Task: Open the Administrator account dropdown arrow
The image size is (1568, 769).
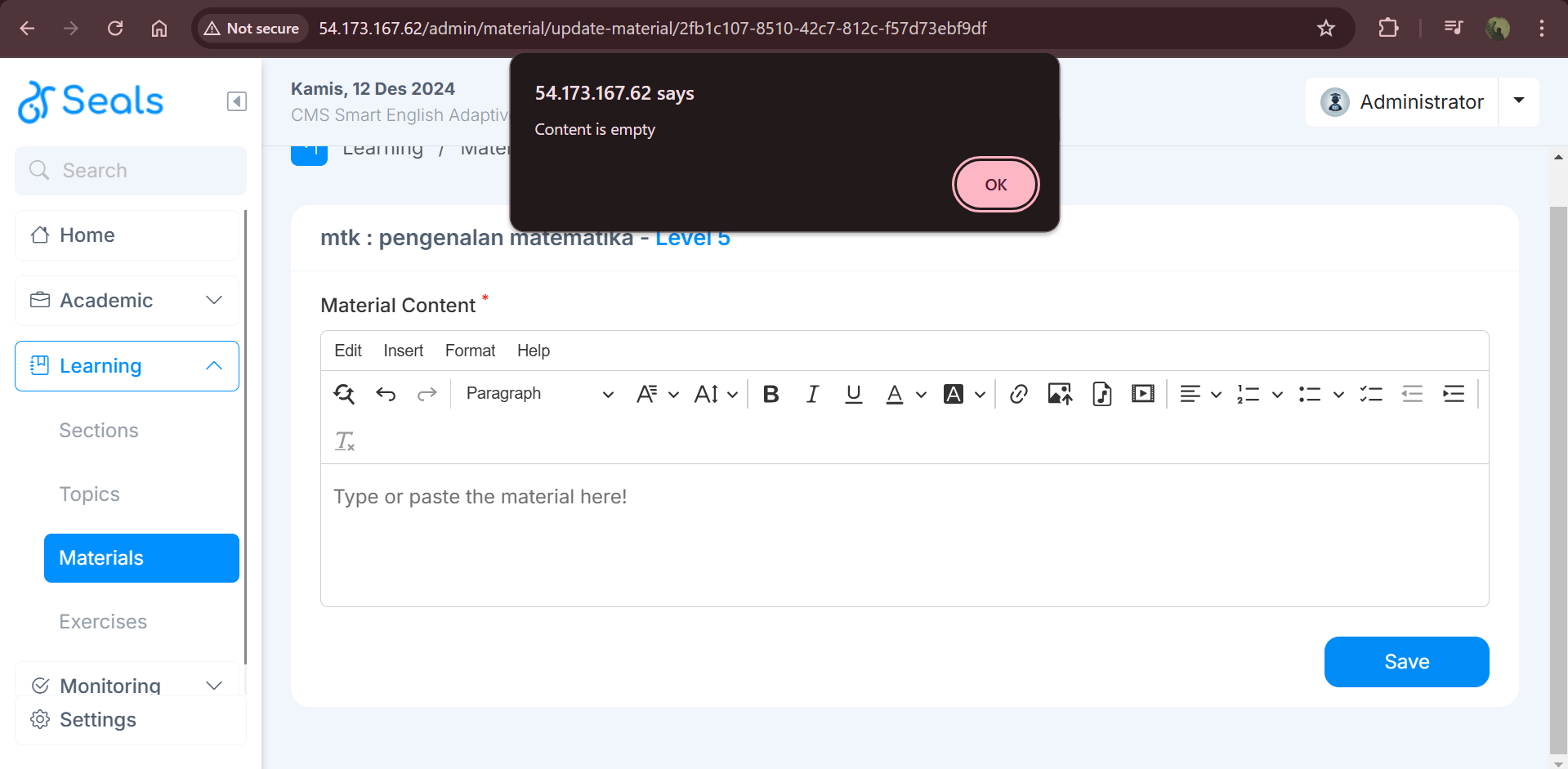Action: click(x=1518, y=101)
